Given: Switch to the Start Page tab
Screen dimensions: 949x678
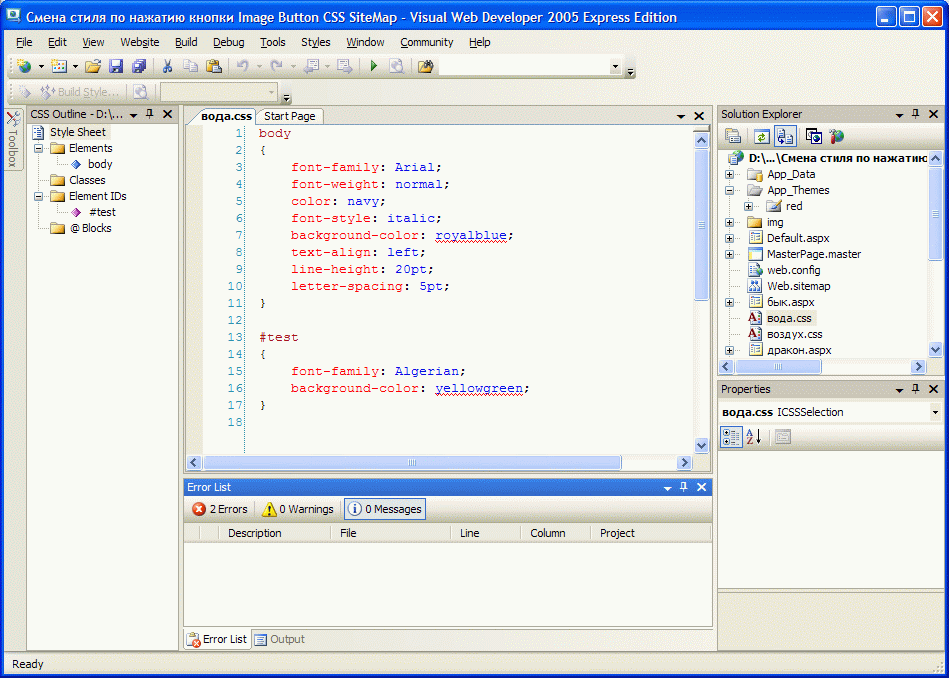Looking at the screenshot, I should (x=289, y=116).
